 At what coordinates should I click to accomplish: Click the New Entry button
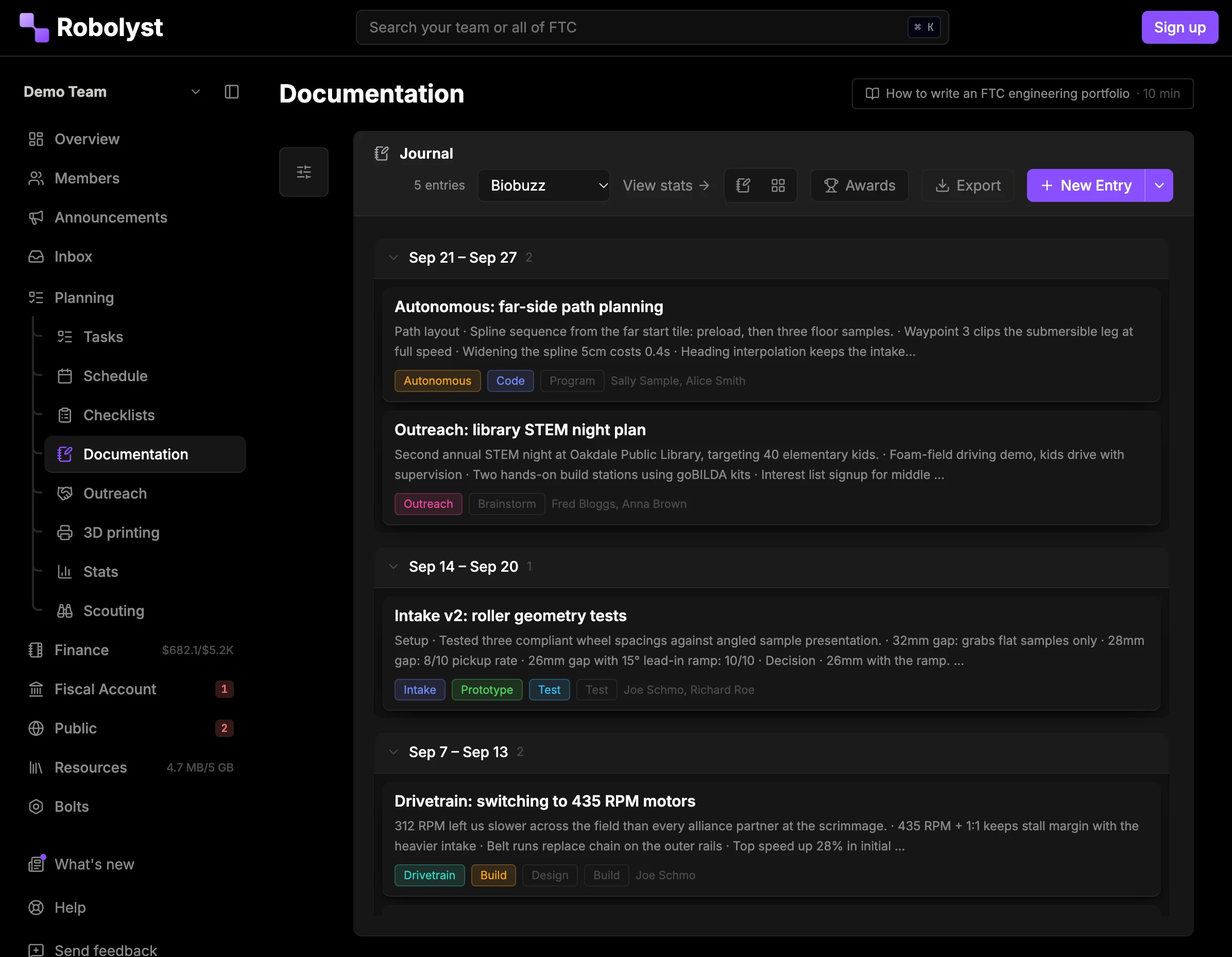(1085, 185)
